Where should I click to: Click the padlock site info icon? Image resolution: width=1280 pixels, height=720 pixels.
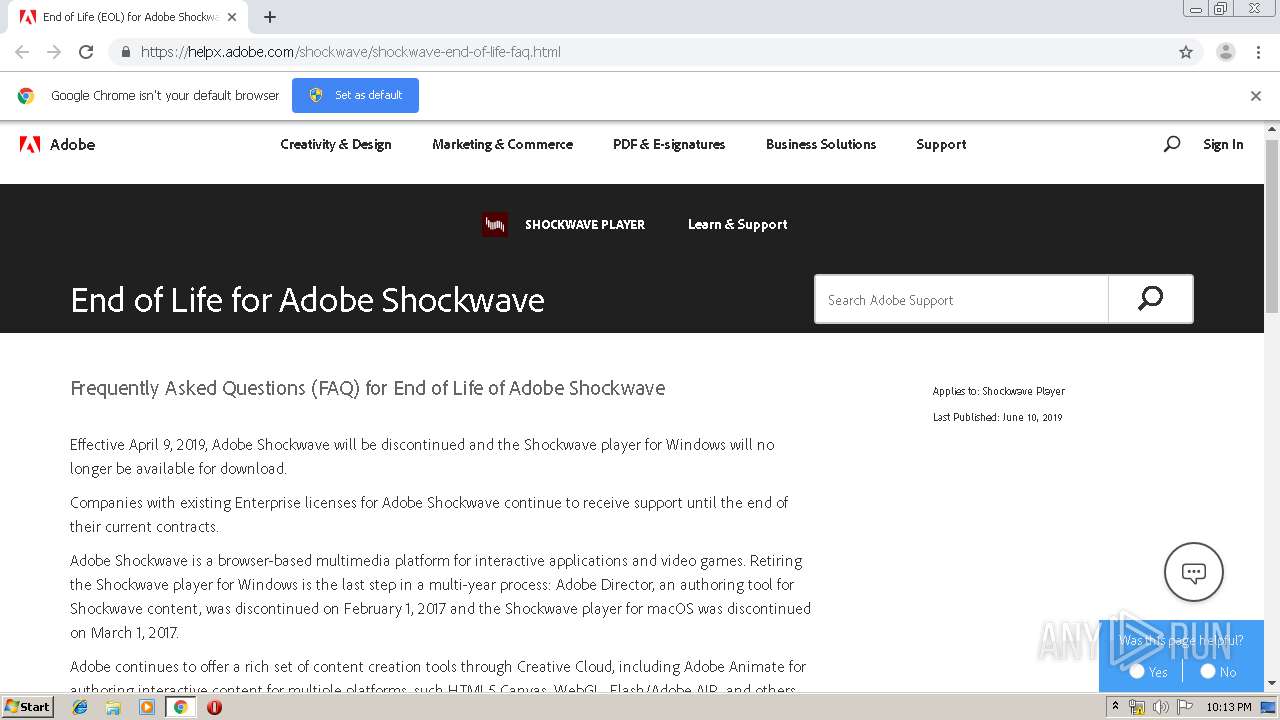coord(125,52)
